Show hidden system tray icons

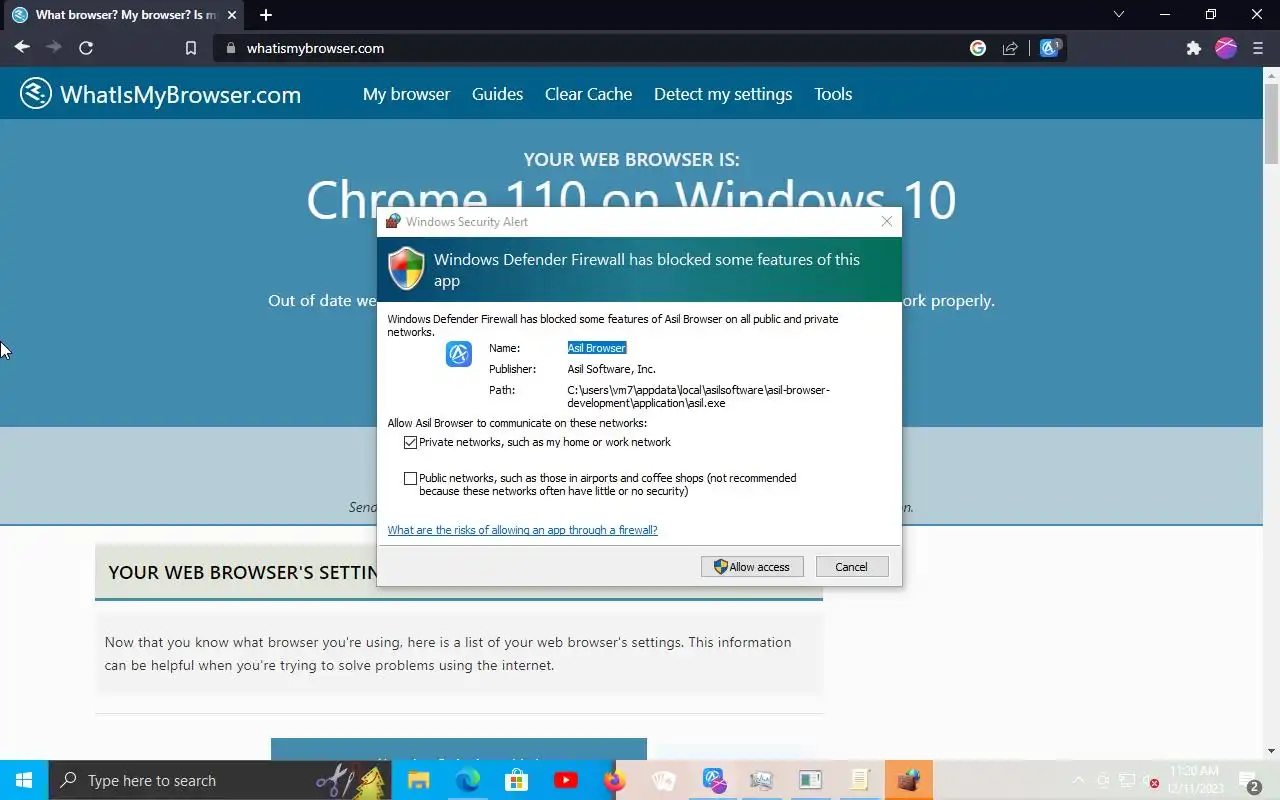click(1078, 780)
